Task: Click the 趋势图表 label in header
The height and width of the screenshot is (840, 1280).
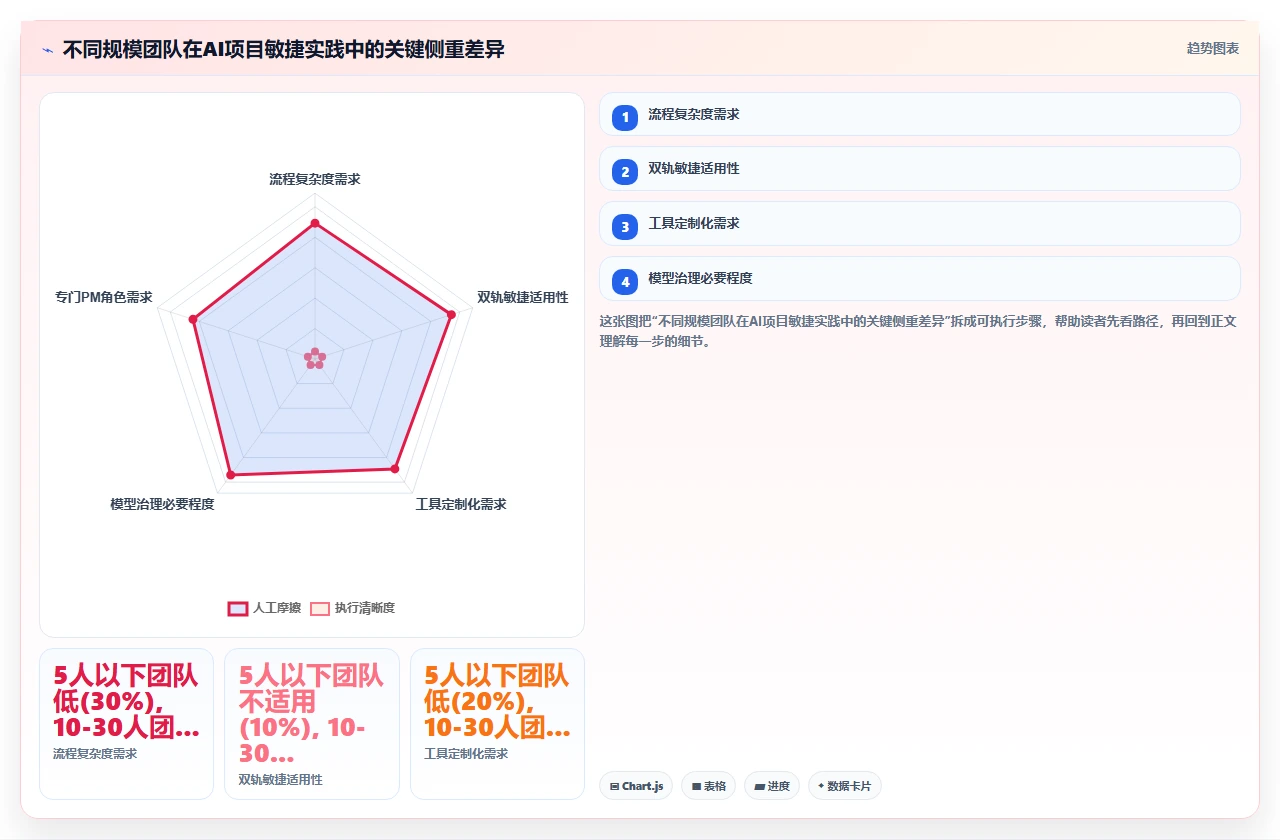Action: pyautogui.click(x=1213, y=48)
